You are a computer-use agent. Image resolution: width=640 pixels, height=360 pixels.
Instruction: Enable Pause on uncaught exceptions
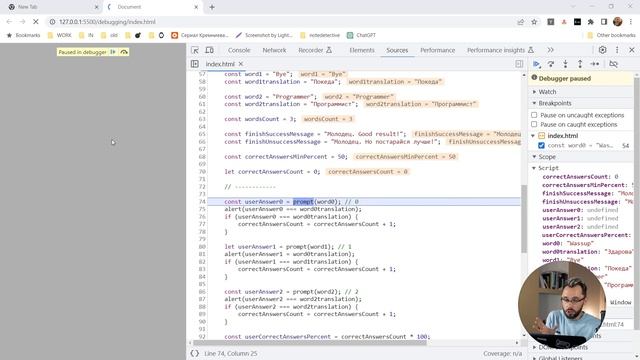point(534,115)
